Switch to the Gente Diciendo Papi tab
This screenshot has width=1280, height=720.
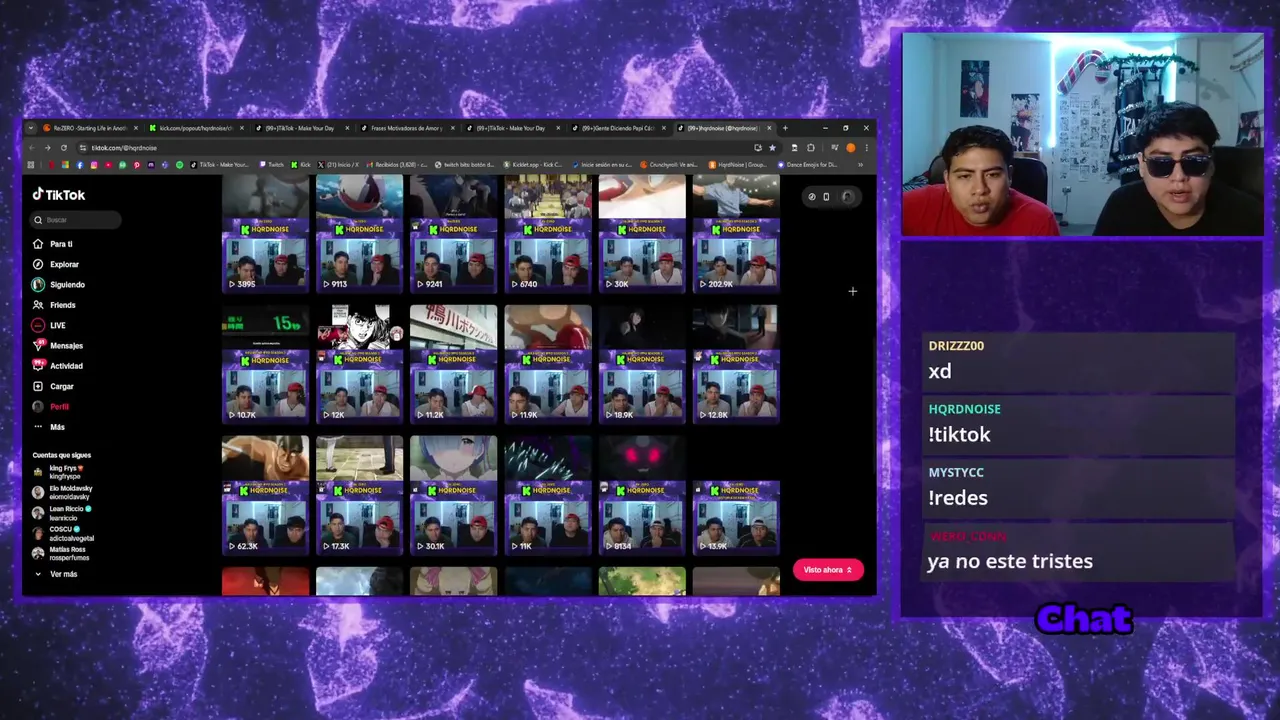(619, 128)
